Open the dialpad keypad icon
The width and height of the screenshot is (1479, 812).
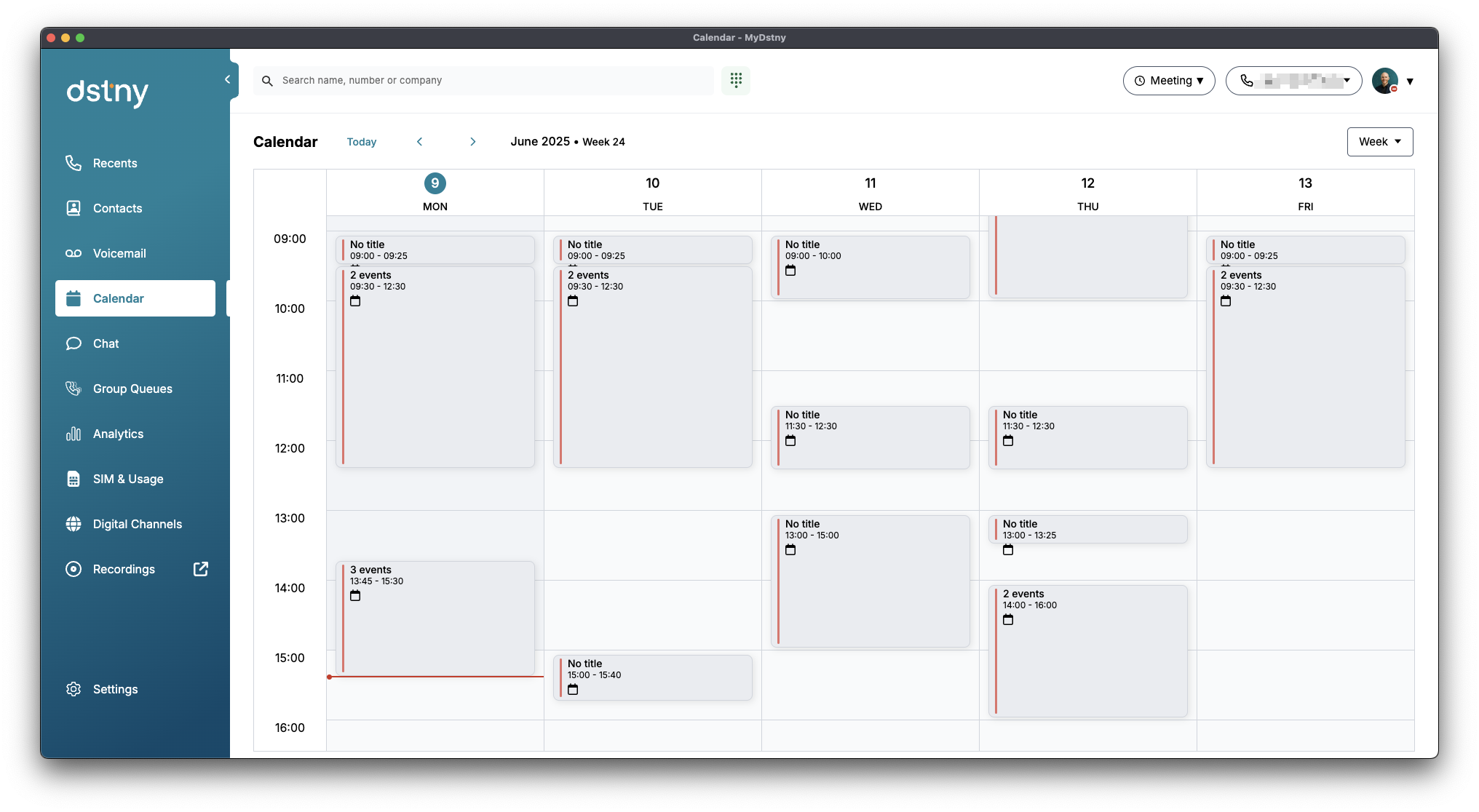pos(736,80)
